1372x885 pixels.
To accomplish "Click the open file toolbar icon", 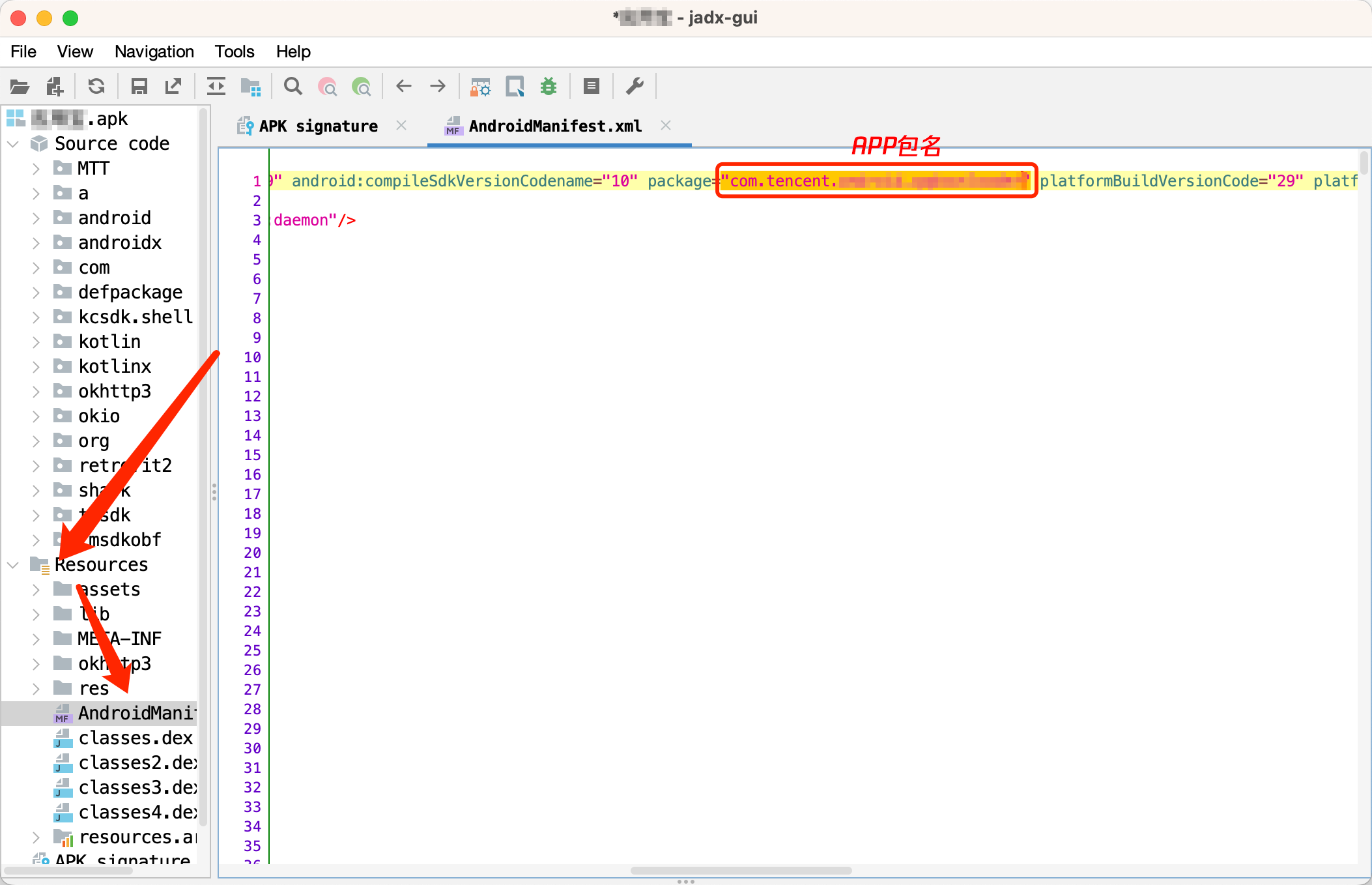I will [20, 86].
